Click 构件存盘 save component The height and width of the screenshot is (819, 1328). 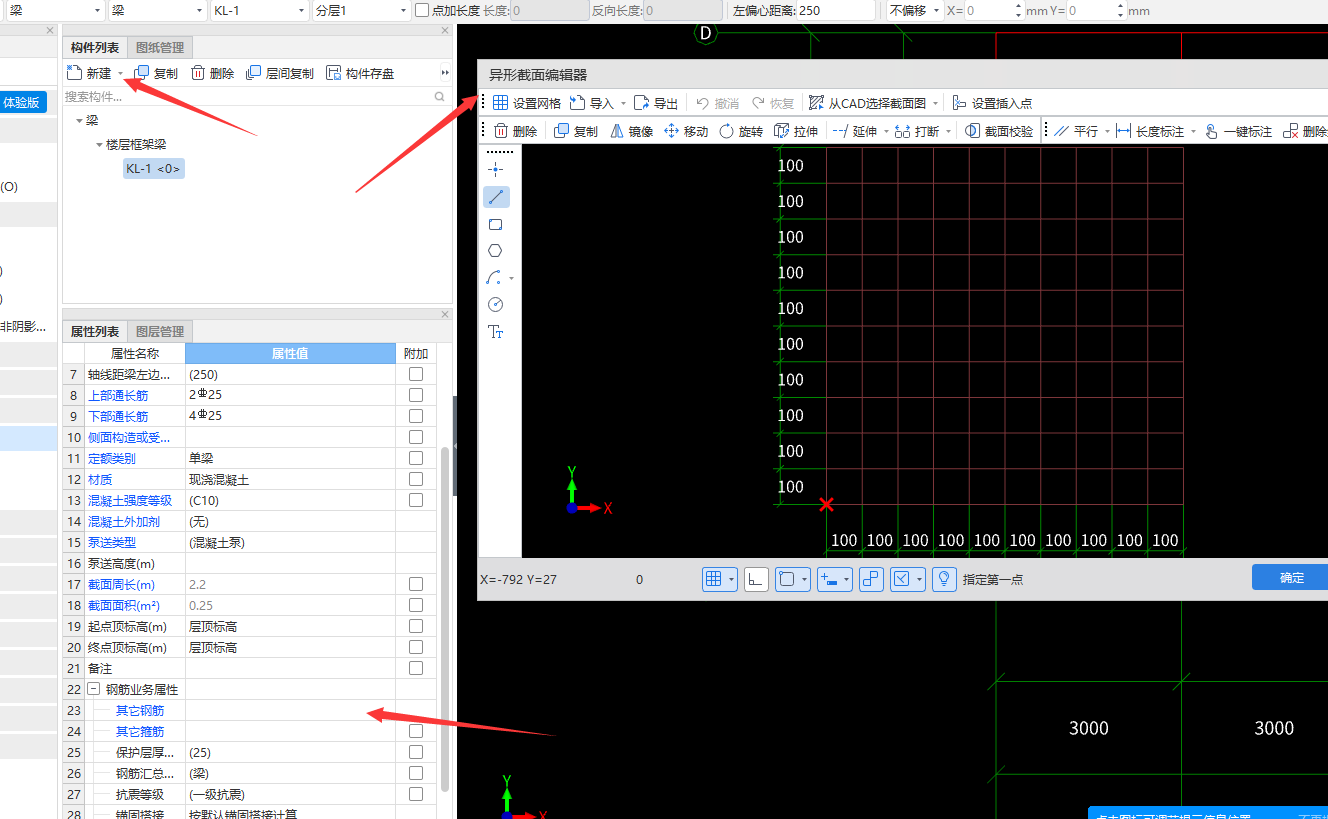(x=360, y=73)
